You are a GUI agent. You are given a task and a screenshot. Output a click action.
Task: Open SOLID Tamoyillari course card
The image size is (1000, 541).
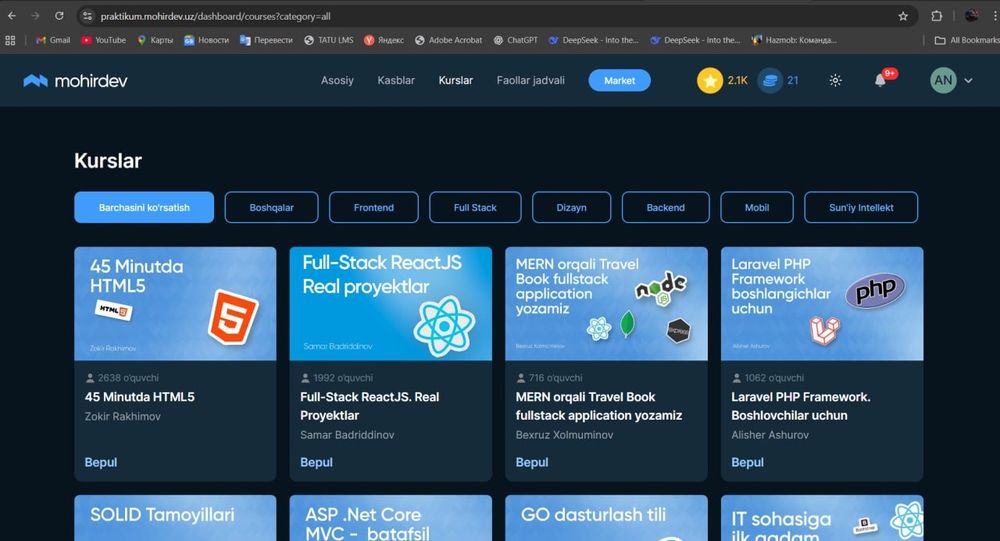pyautogui.click(x=175, y=518)
